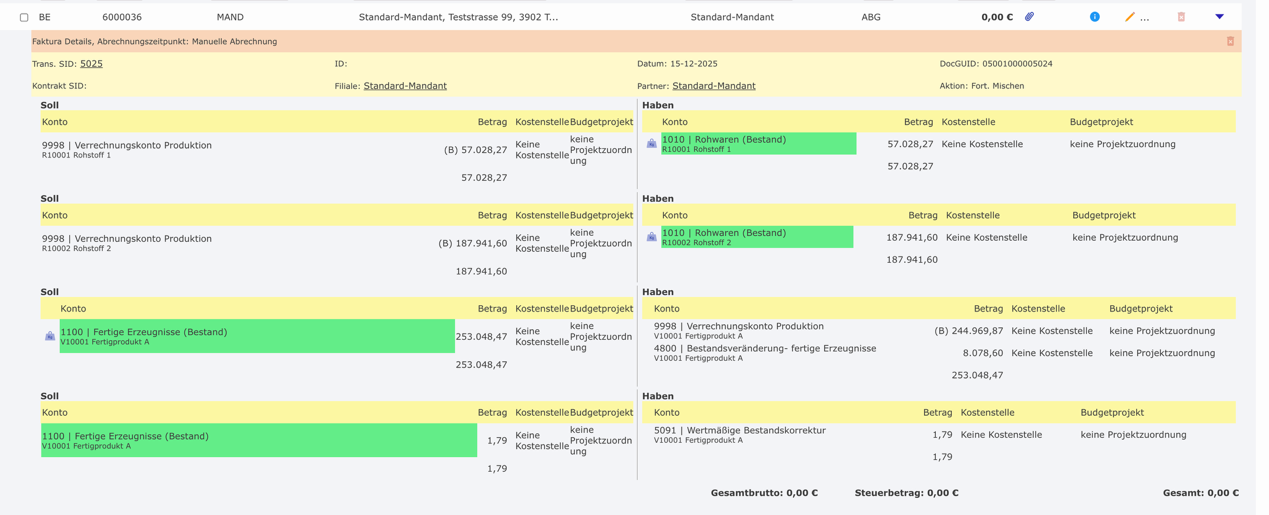Click the orange pencil edit icon
This screenshot has height=515, width=1269.
coord(1129,17)
